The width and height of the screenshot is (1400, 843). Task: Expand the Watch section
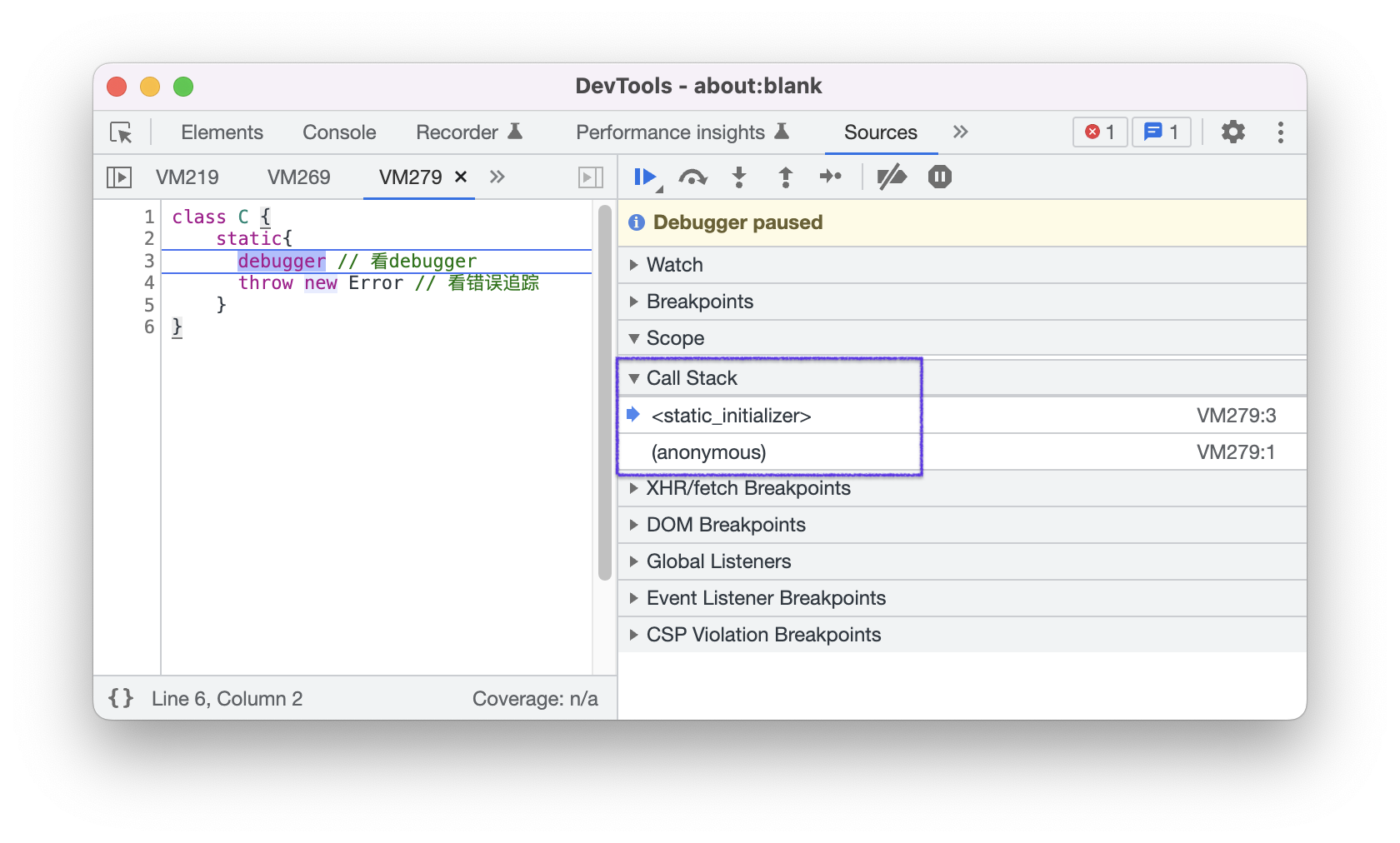[x=962, y=265]
